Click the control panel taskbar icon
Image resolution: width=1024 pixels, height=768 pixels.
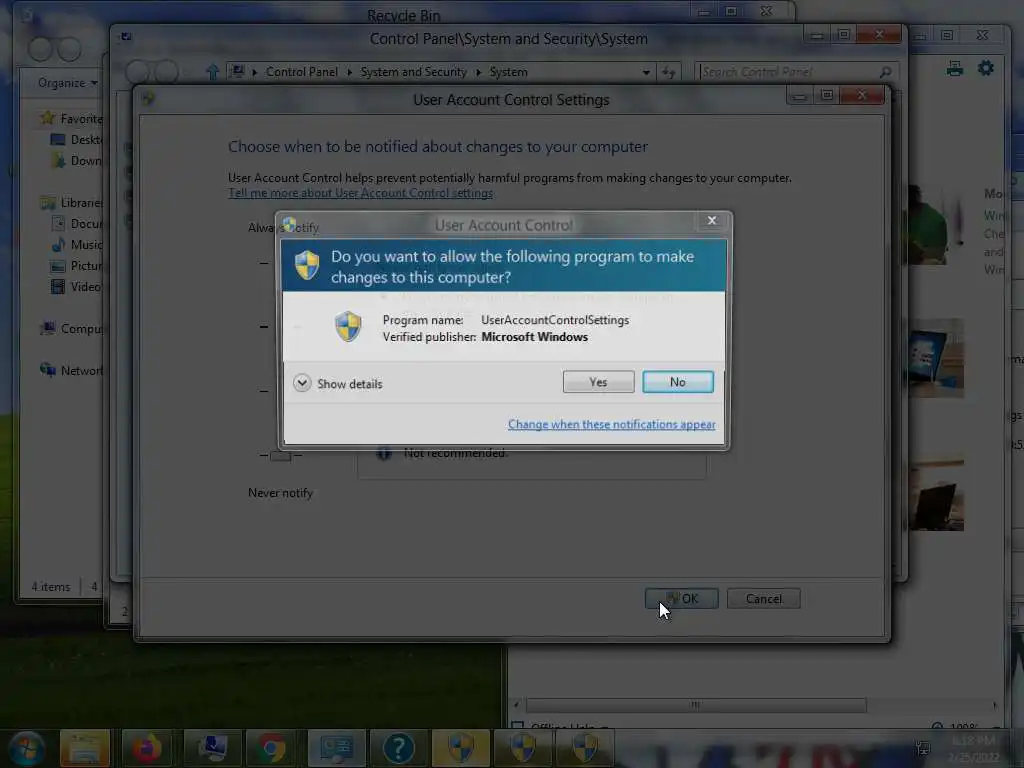[336, 748]
